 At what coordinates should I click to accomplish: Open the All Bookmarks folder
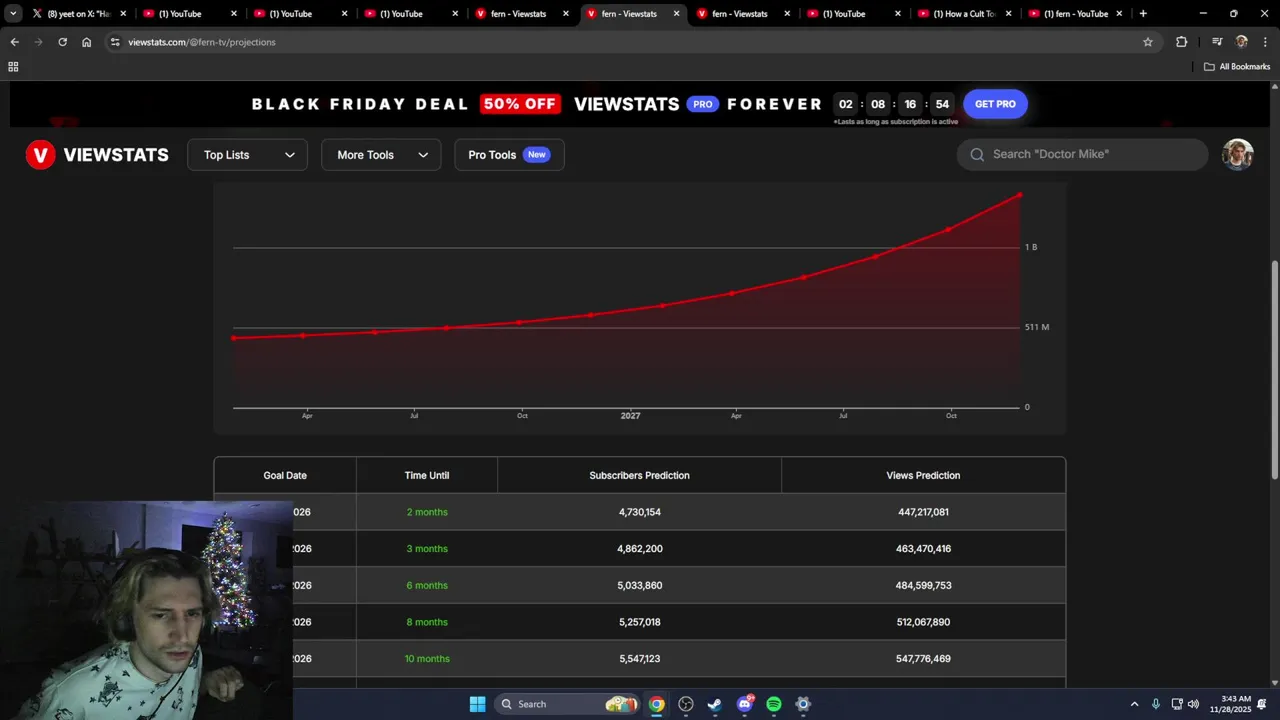(1237, 67)
